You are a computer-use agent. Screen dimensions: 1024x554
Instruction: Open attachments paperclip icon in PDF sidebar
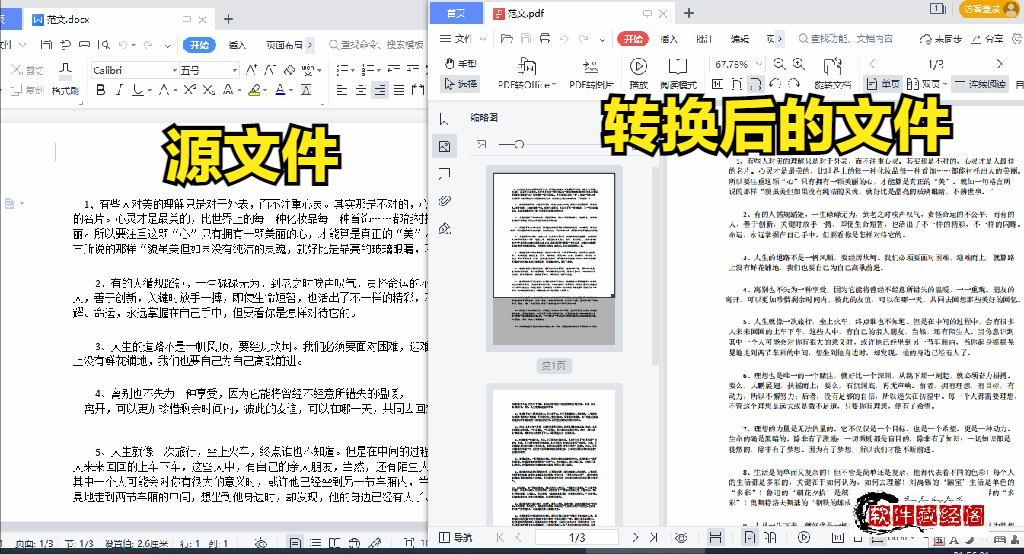click(x=445, y=201)
